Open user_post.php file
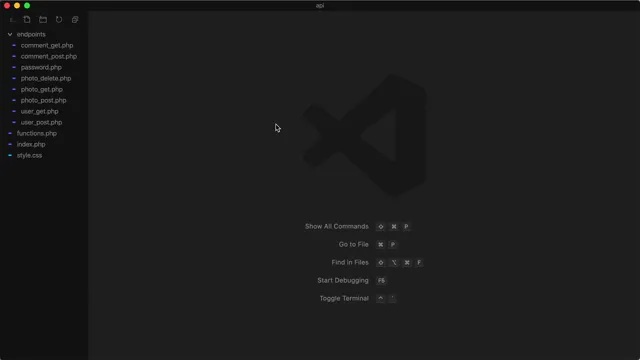 (x=41, y=122)
